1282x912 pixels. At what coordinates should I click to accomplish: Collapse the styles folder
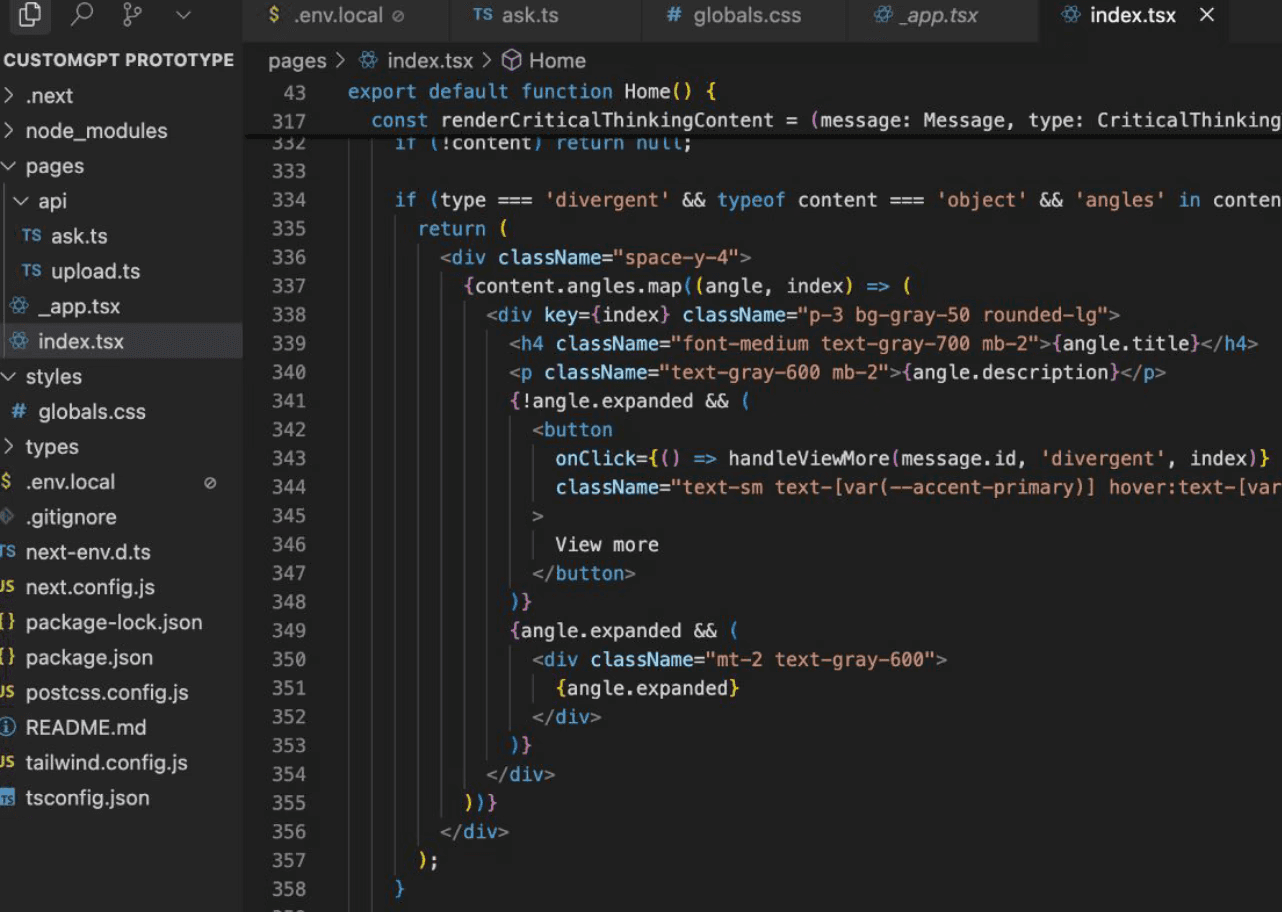53,377
